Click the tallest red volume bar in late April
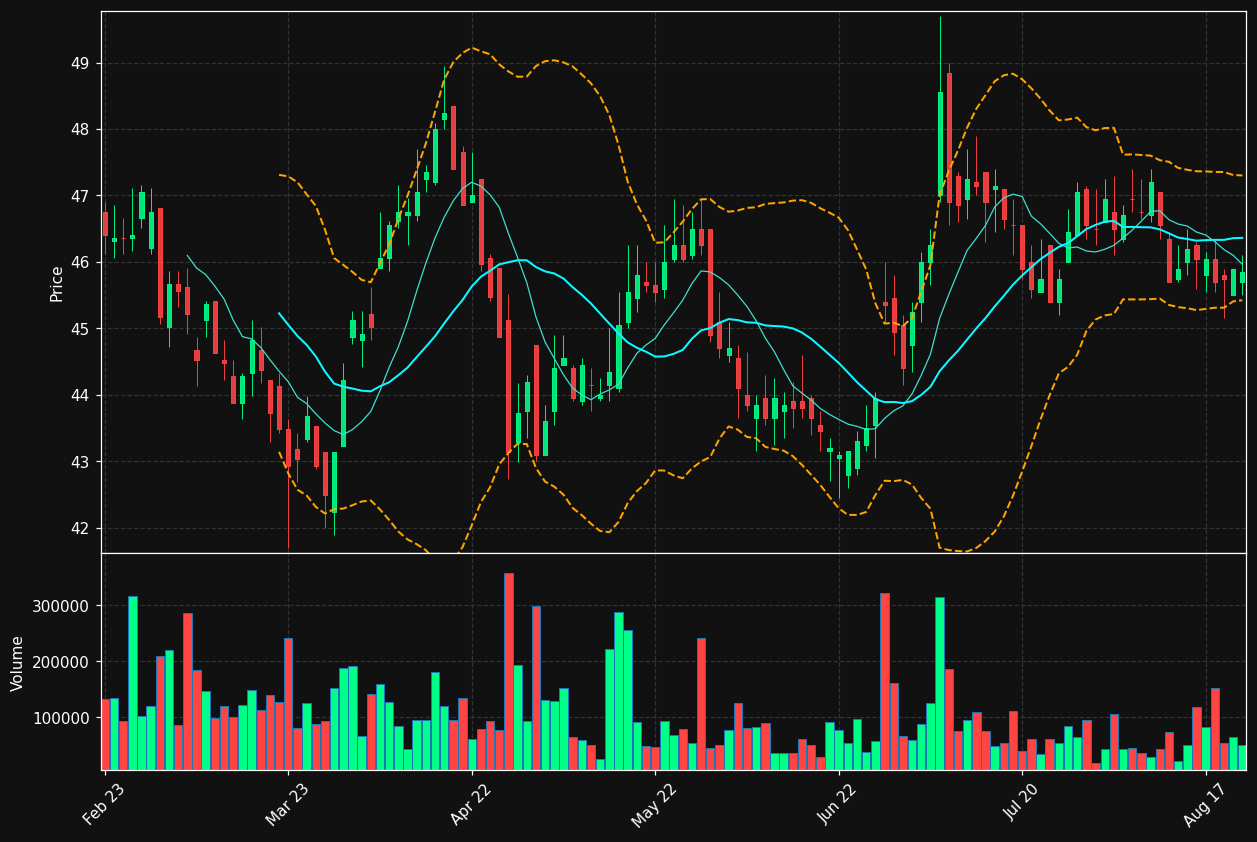1257x842 pixels. click(x=509, y=671)
